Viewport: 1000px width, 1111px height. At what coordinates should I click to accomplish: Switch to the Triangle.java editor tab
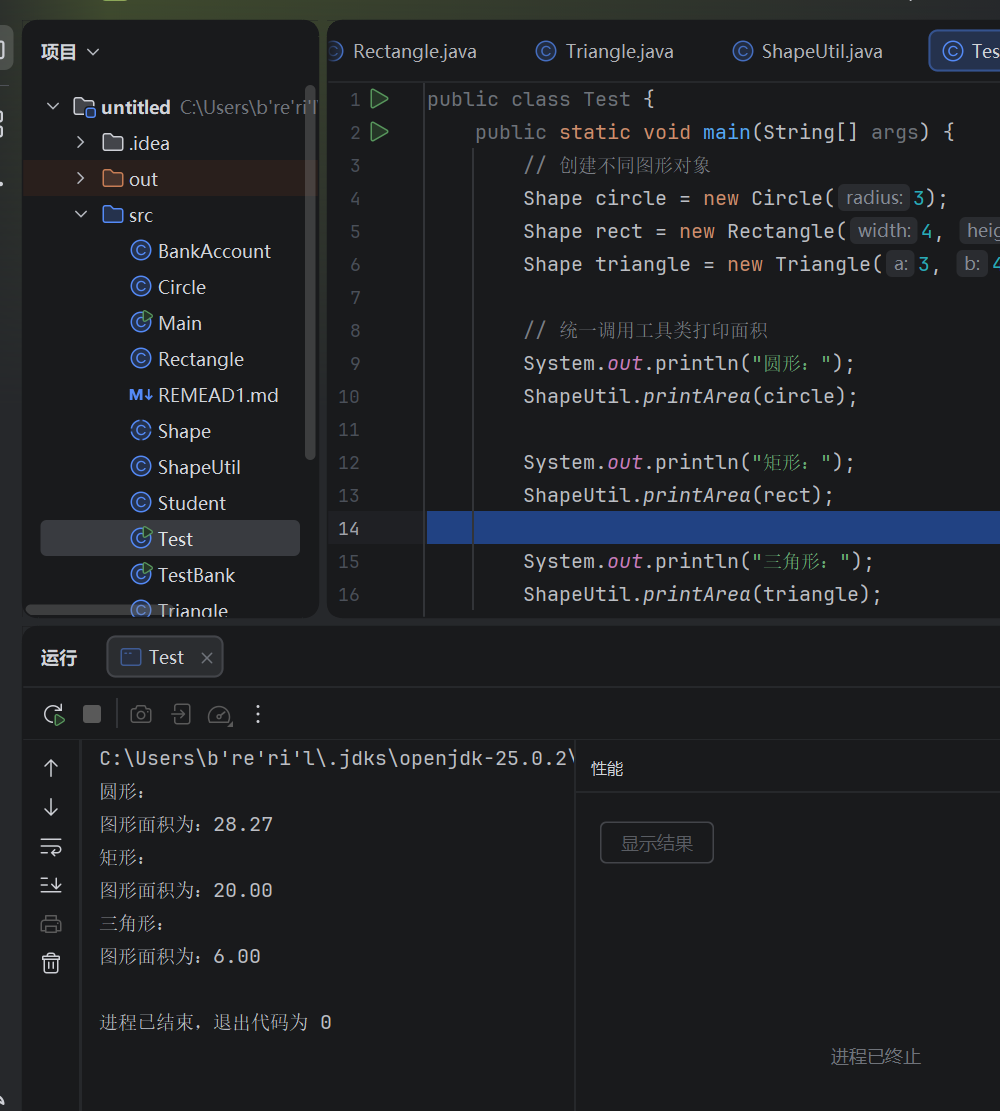[606, 51]
